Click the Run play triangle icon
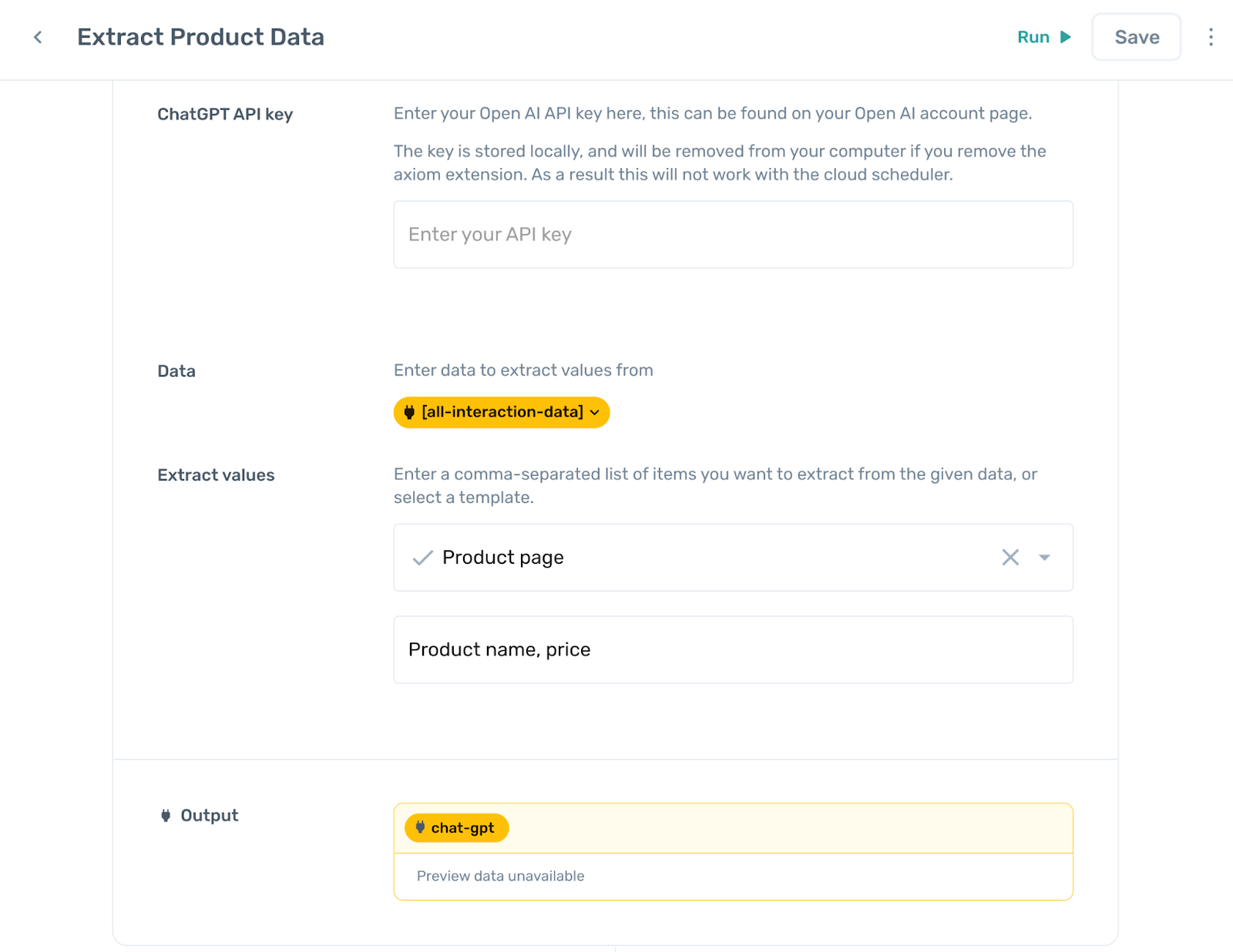 1066,37
